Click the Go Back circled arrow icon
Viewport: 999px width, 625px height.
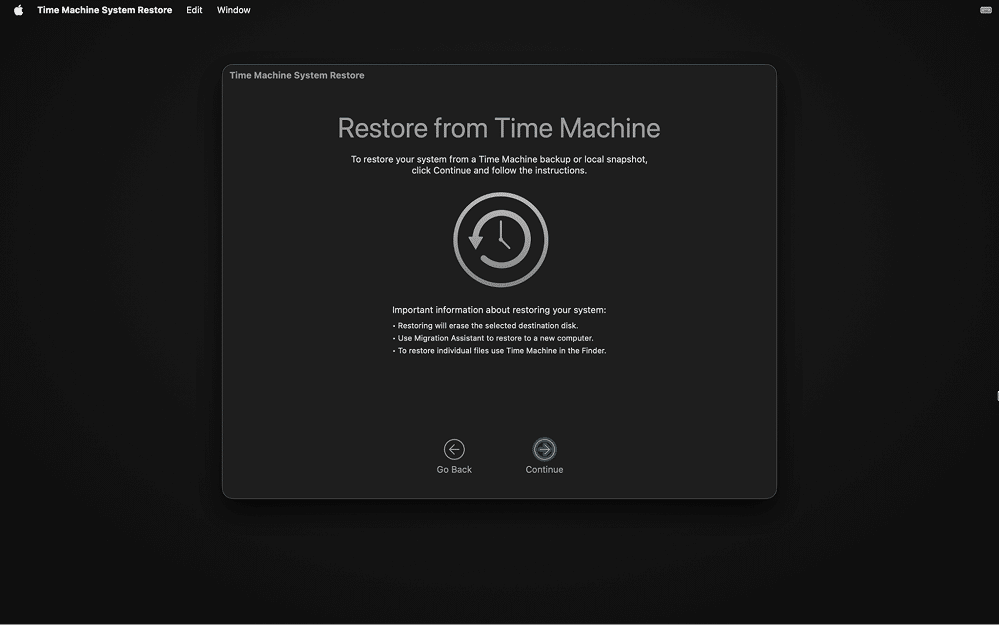(454, 449)
